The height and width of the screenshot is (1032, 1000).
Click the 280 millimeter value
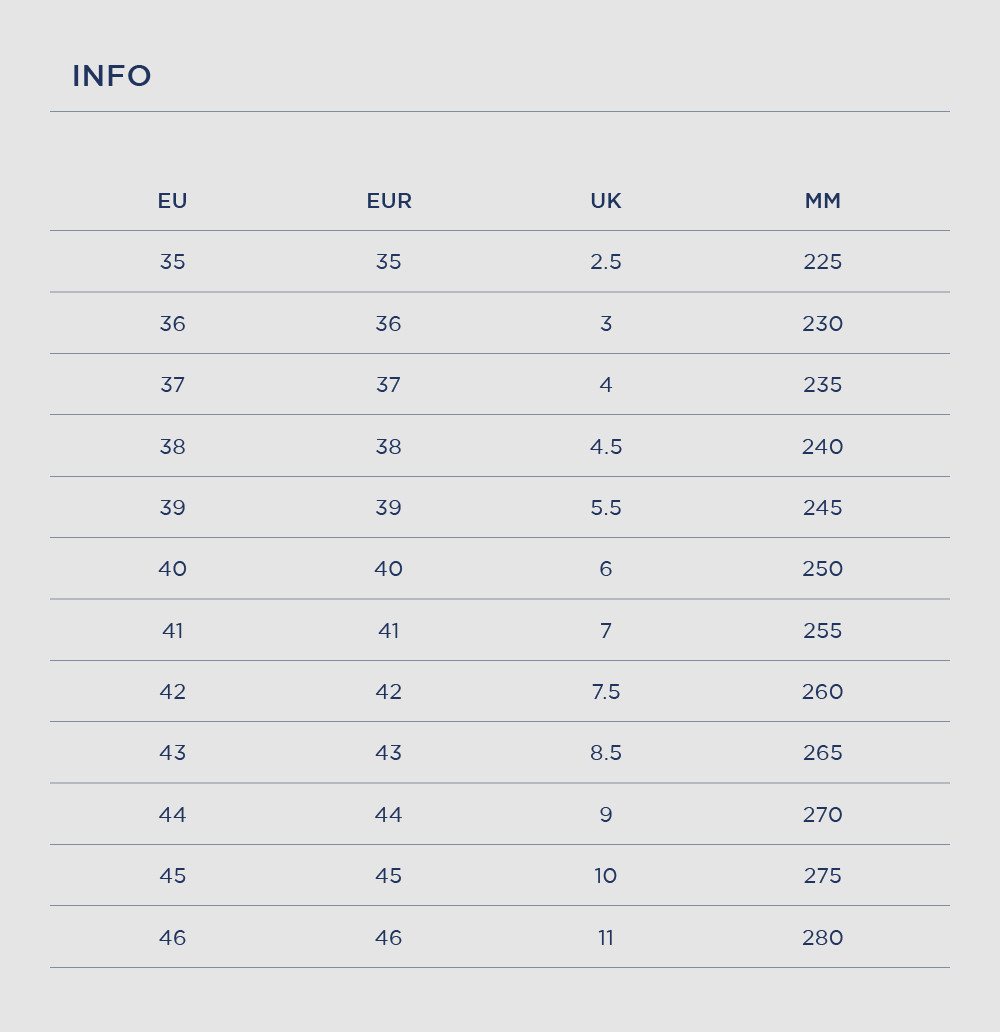[823, 938]
